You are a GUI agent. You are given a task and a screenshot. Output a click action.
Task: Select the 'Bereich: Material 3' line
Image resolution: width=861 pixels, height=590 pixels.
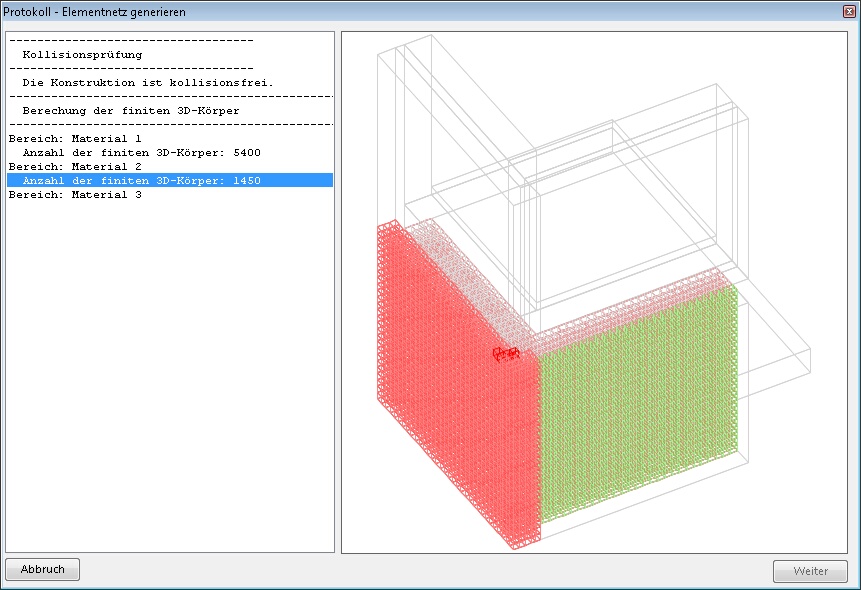[x=170, y=194]
